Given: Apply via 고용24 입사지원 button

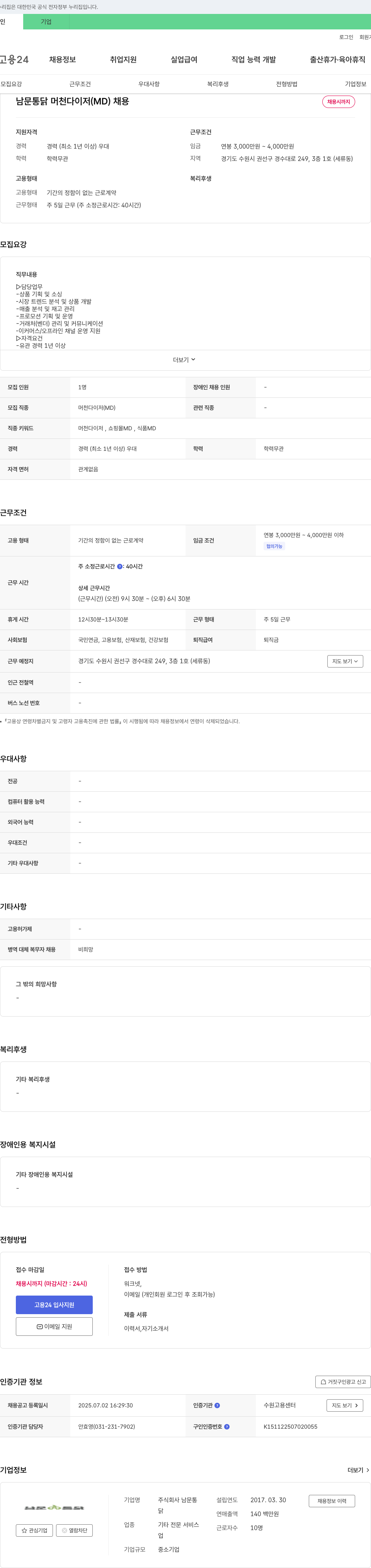Looking at the screenshot, I should (x=54, y=1305).
